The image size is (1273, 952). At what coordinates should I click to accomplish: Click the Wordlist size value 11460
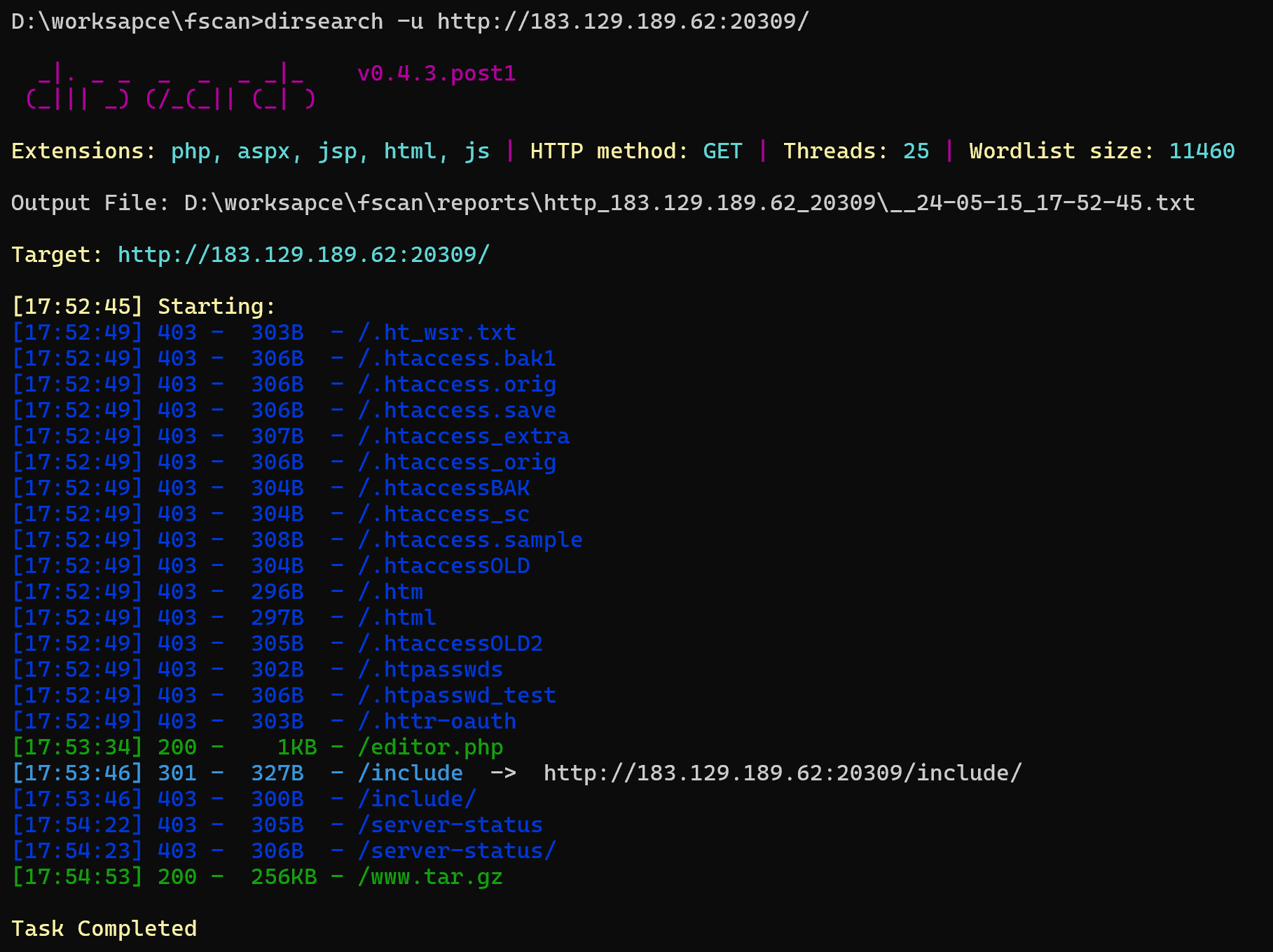click(1202, 151)
